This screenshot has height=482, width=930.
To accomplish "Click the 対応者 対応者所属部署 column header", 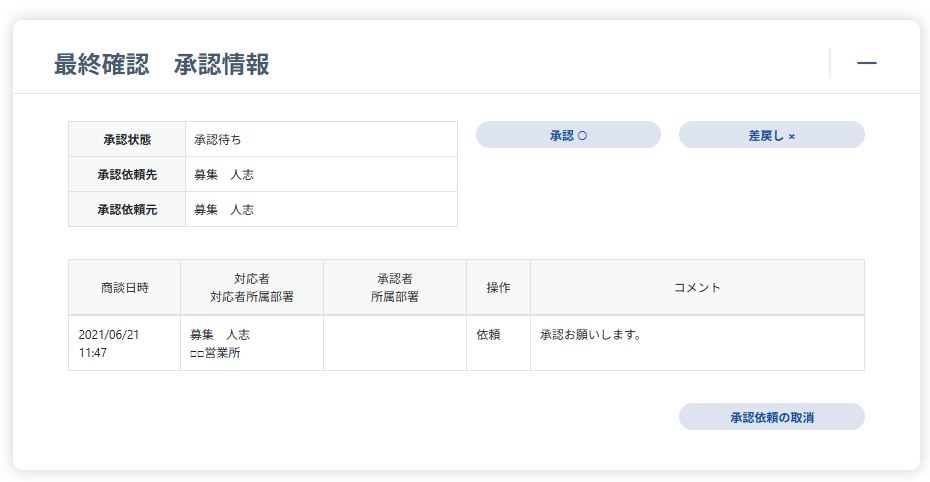I will point(252,288).
